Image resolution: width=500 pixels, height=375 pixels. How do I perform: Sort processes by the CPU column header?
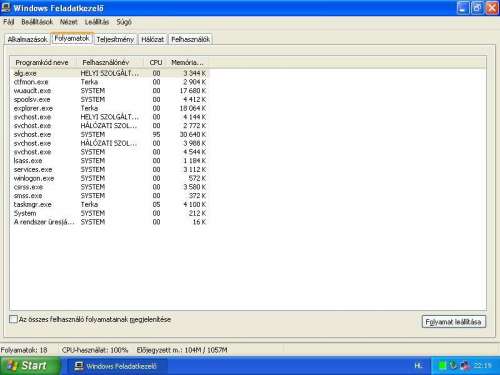pyautogui.click(x=156, y=62)
